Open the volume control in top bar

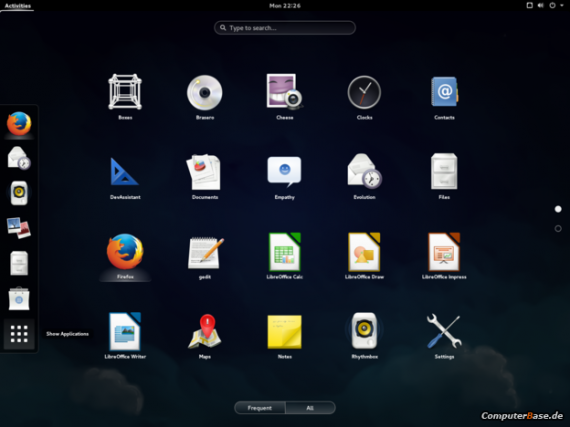[541, 5]
